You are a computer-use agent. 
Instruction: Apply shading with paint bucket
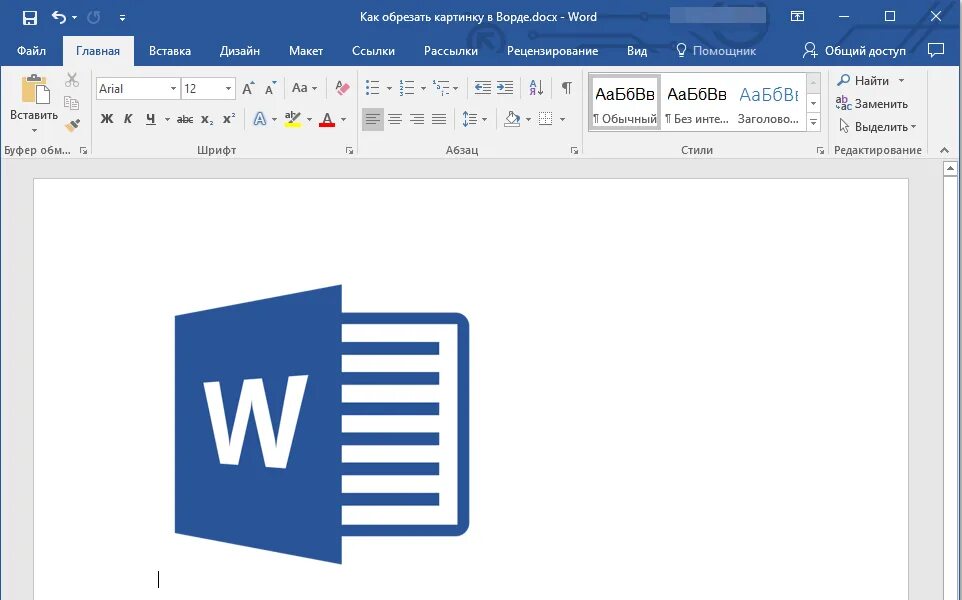[512, 119]
